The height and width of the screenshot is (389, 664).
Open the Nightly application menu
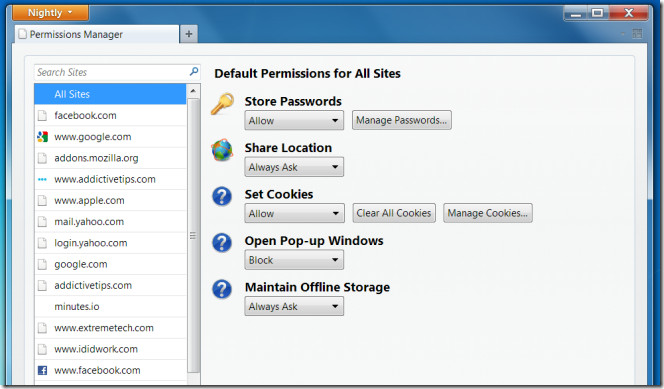tap(50, 13)
